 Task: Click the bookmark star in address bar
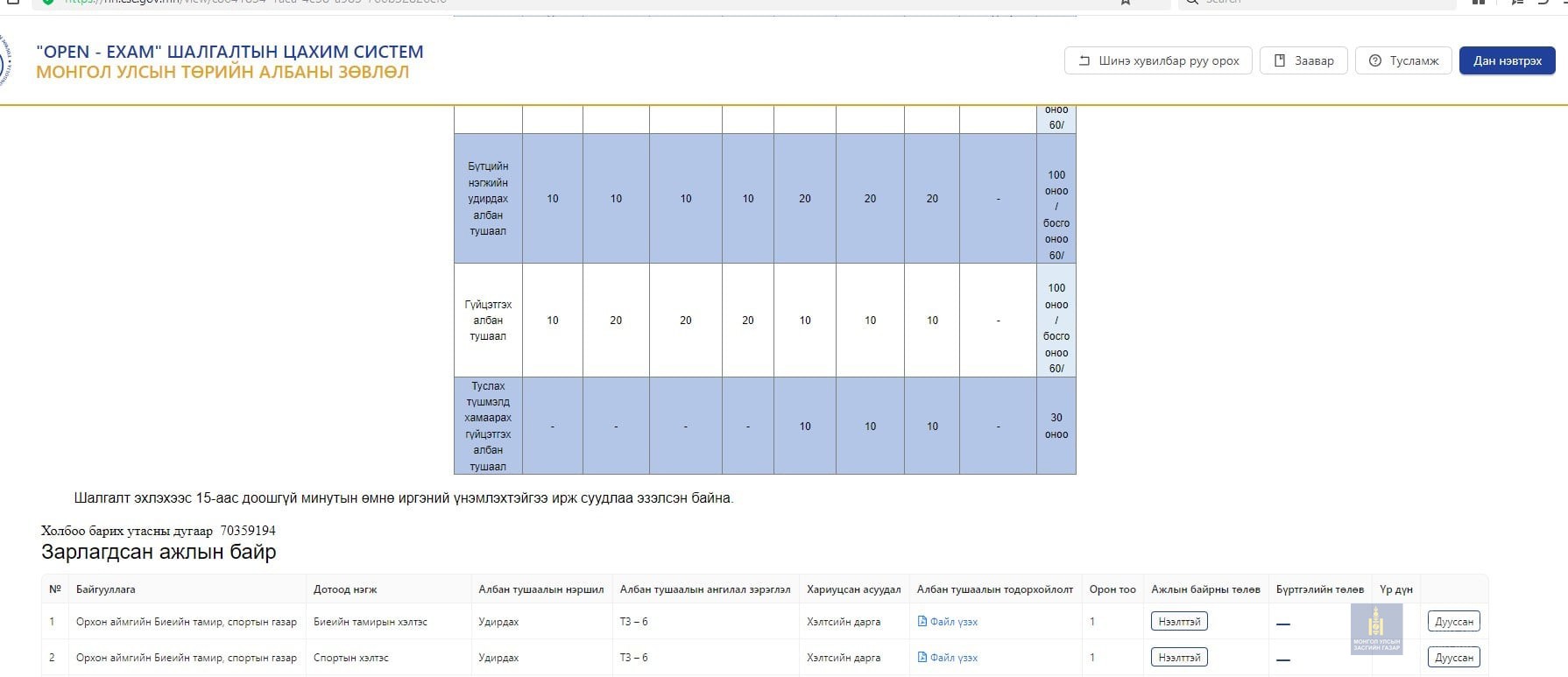pos(1126,2)
